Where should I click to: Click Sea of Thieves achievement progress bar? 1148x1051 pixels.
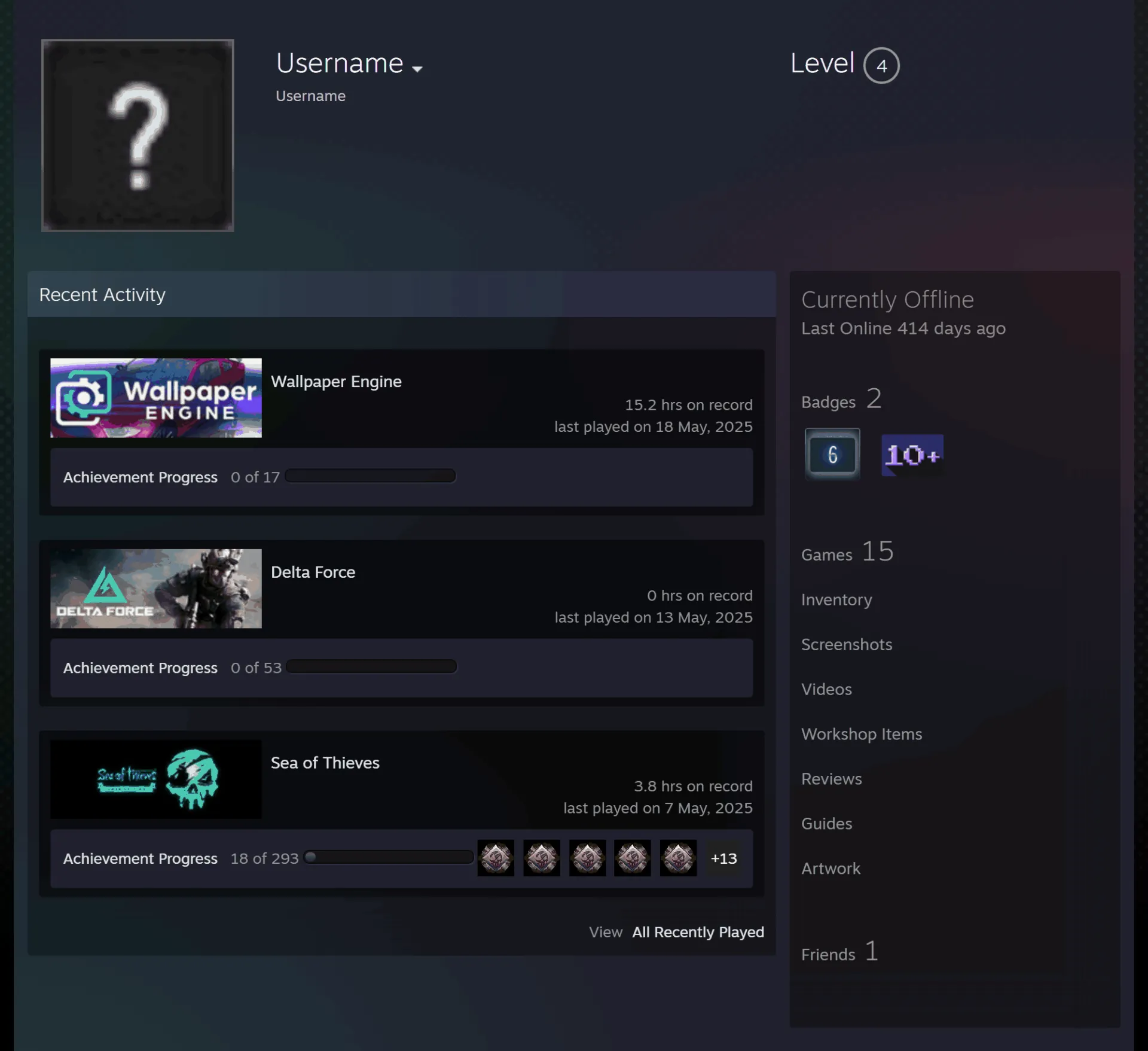[389, 857]
